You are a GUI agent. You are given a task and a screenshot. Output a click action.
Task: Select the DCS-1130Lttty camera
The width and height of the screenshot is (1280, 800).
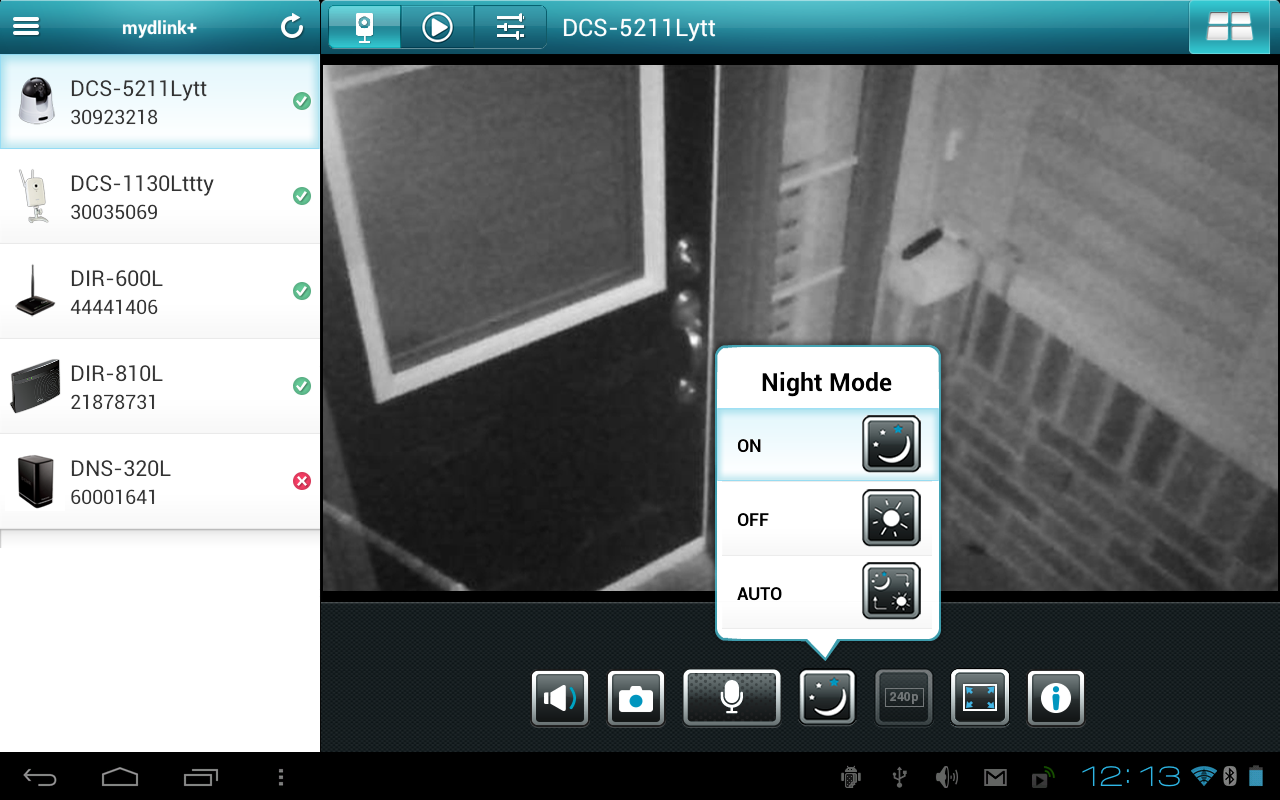160,196
